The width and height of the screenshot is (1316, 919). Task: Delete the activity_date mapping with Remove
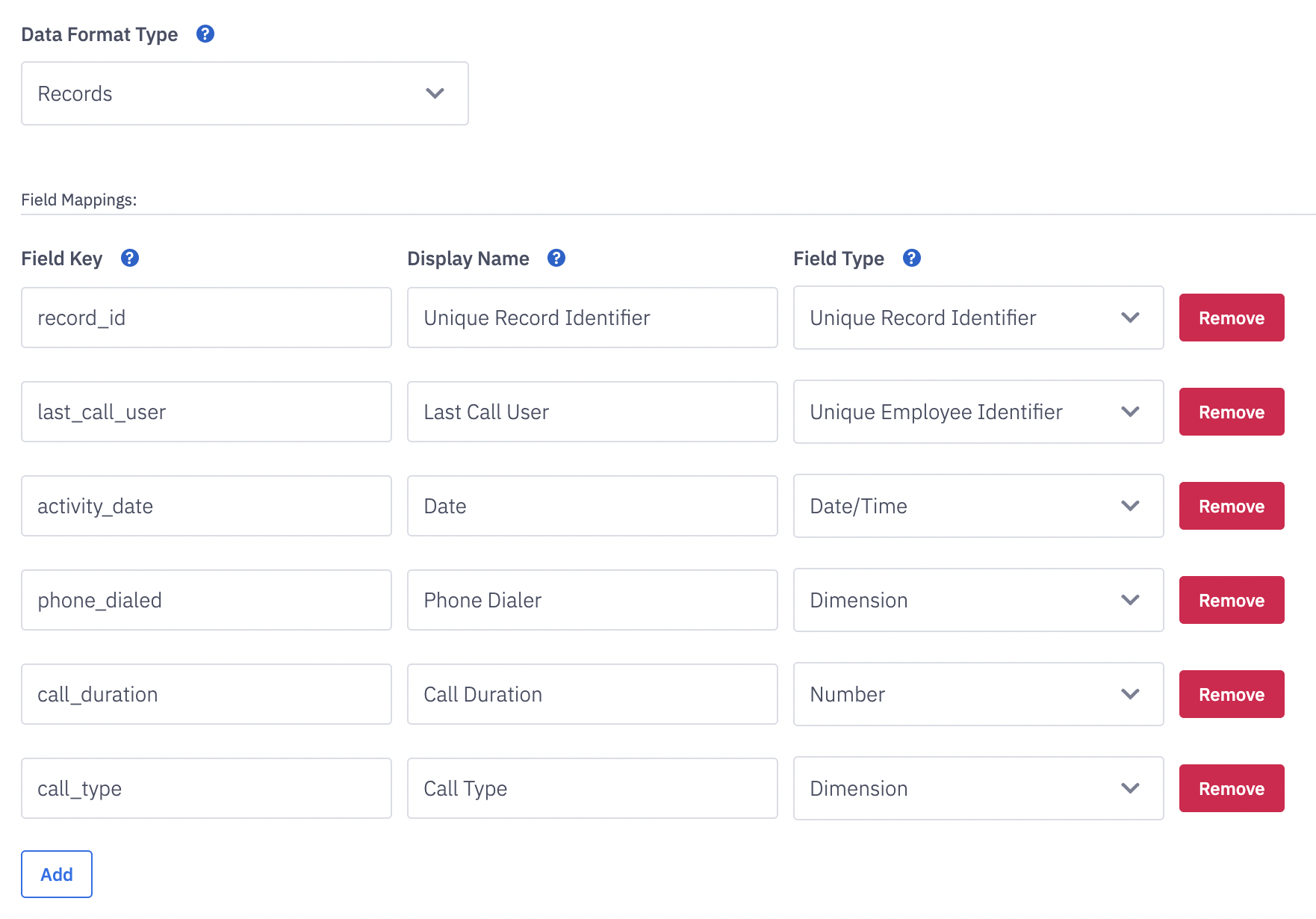point(1231,506)
